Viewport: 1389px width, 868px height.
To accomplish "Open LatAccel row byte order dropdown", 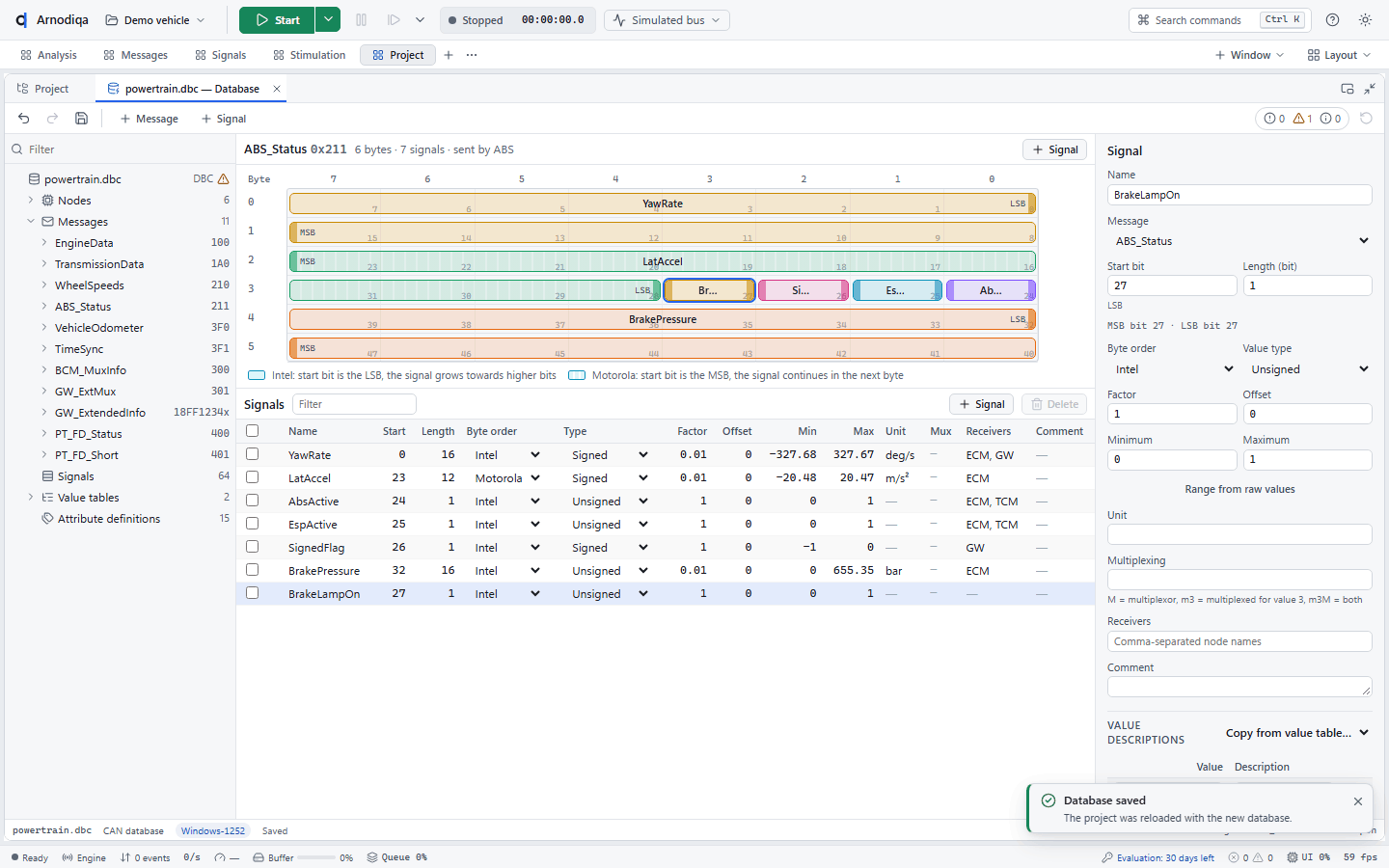I will [x=506, y=478].
